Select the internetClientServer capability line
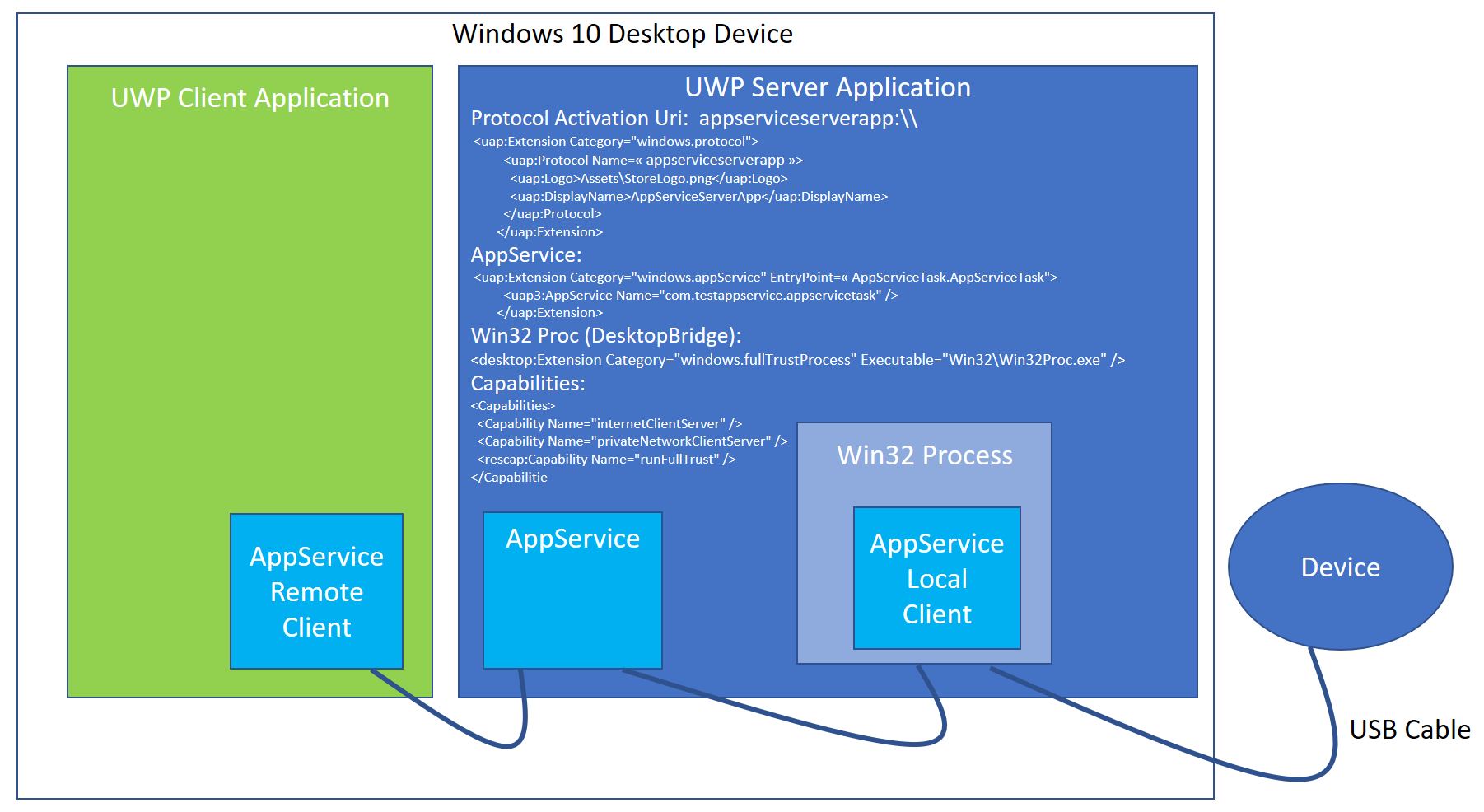This screenshot has height=812, width=1484. click(609, 423)
